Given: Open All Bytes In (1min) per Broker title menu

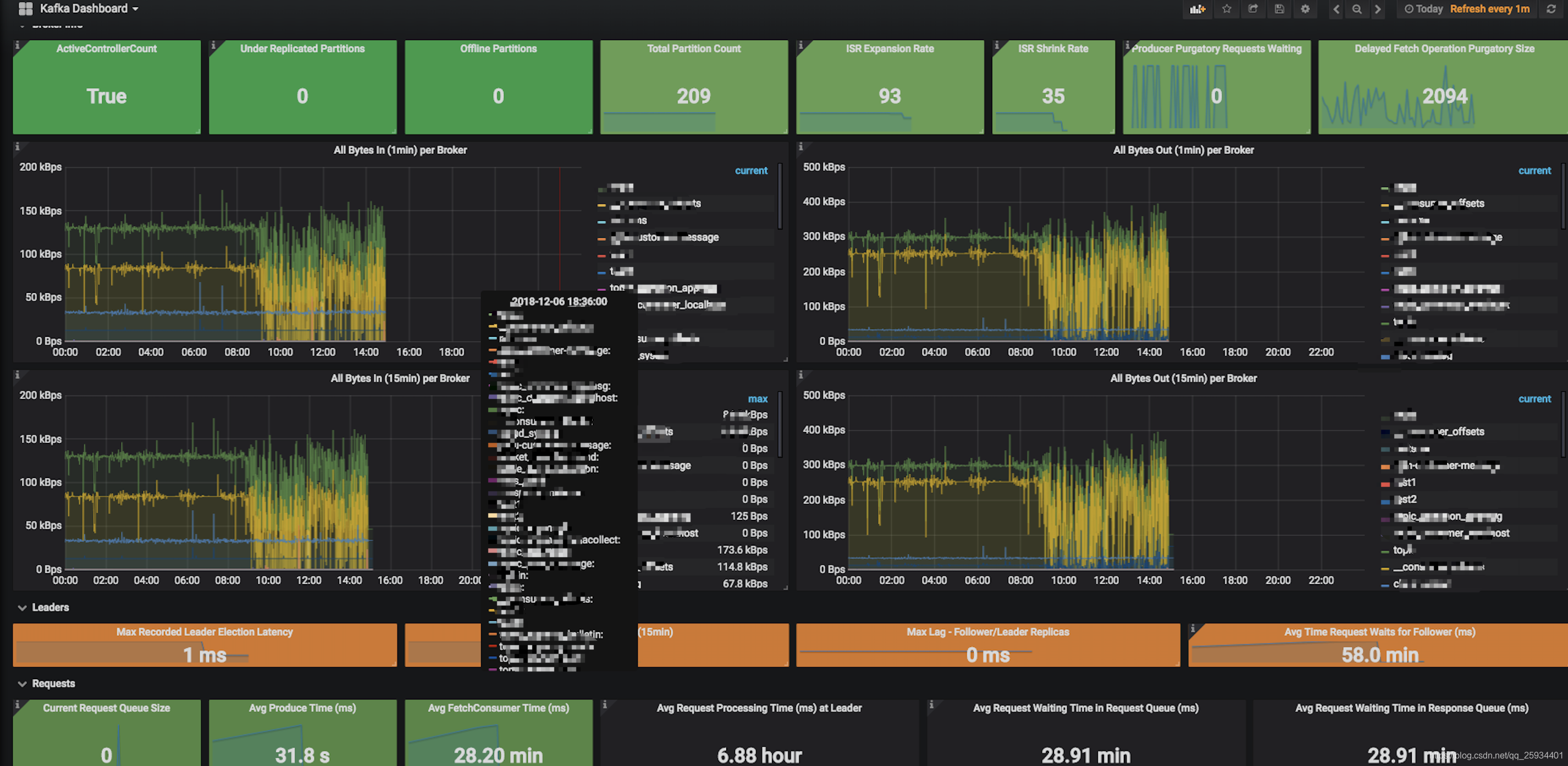Looking at the screenshot, I should (400, 149).
